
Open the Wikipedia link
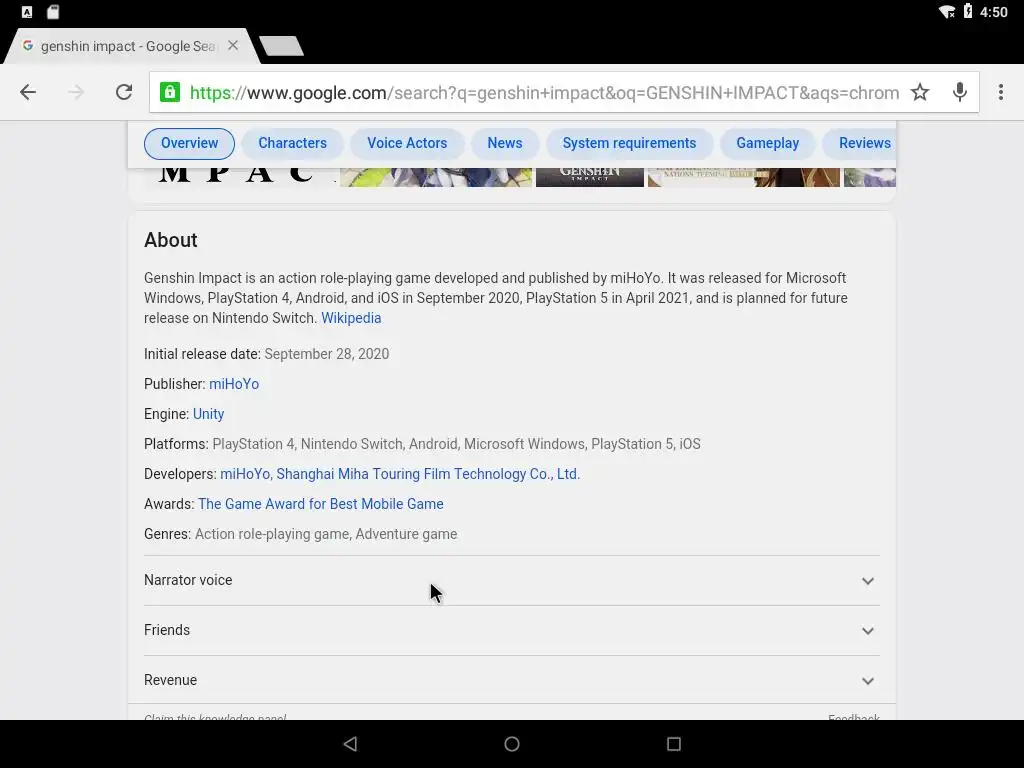[351, 318]
